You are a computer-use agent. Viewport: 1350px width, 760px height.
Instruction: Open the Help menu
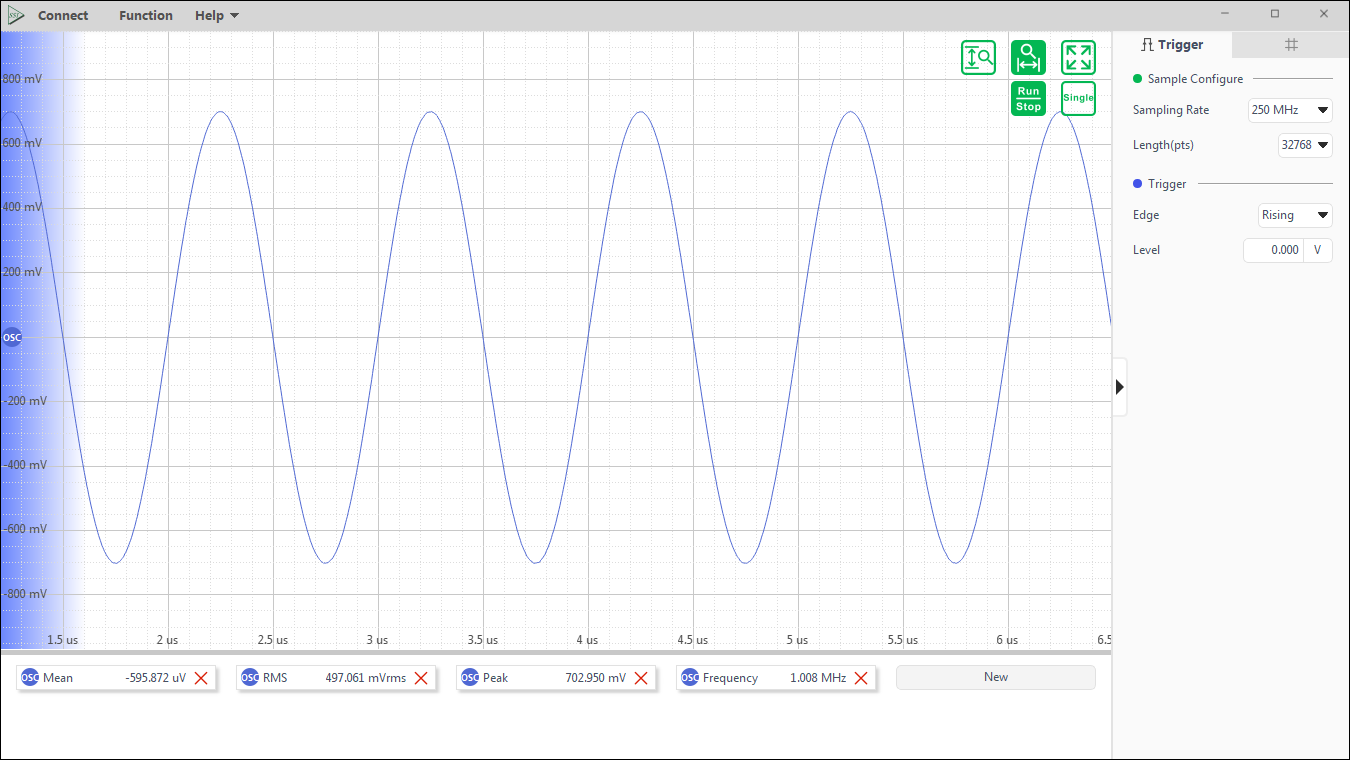point(217,15)
